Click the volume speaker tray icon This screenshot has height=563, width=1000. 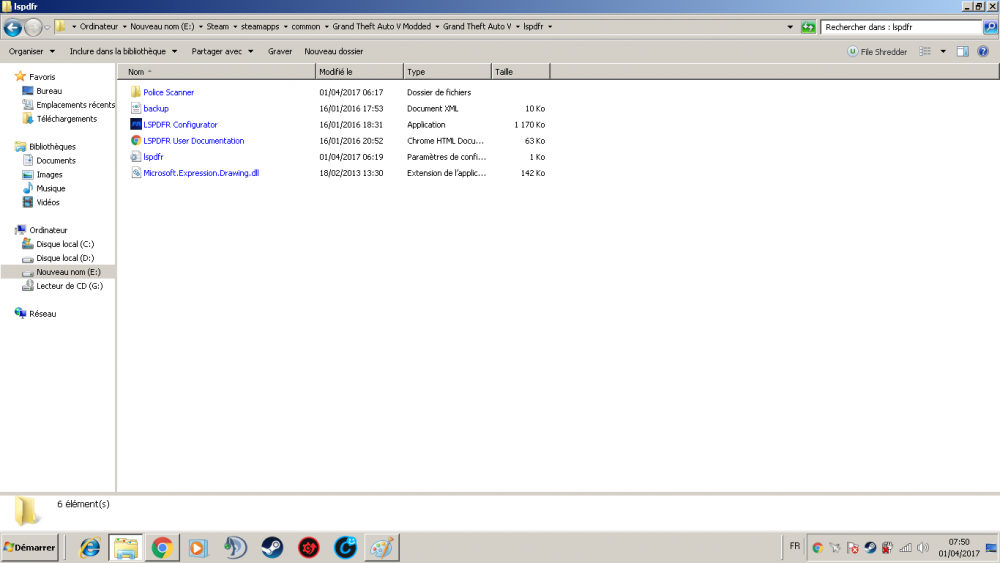click(x=923, y=548)
